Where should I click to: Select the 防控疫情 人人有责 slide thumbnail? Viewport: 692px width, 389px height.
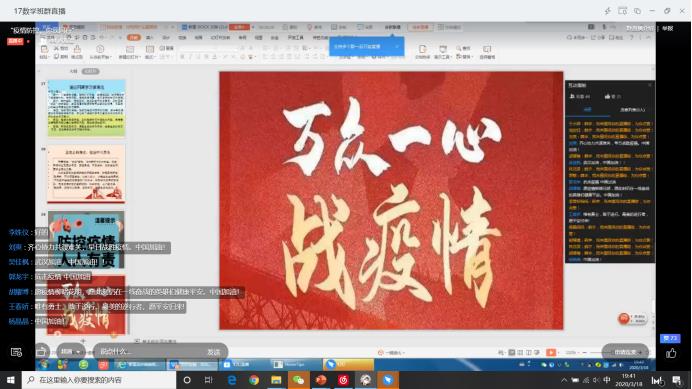pyautogui.click(x=86, y=239)
